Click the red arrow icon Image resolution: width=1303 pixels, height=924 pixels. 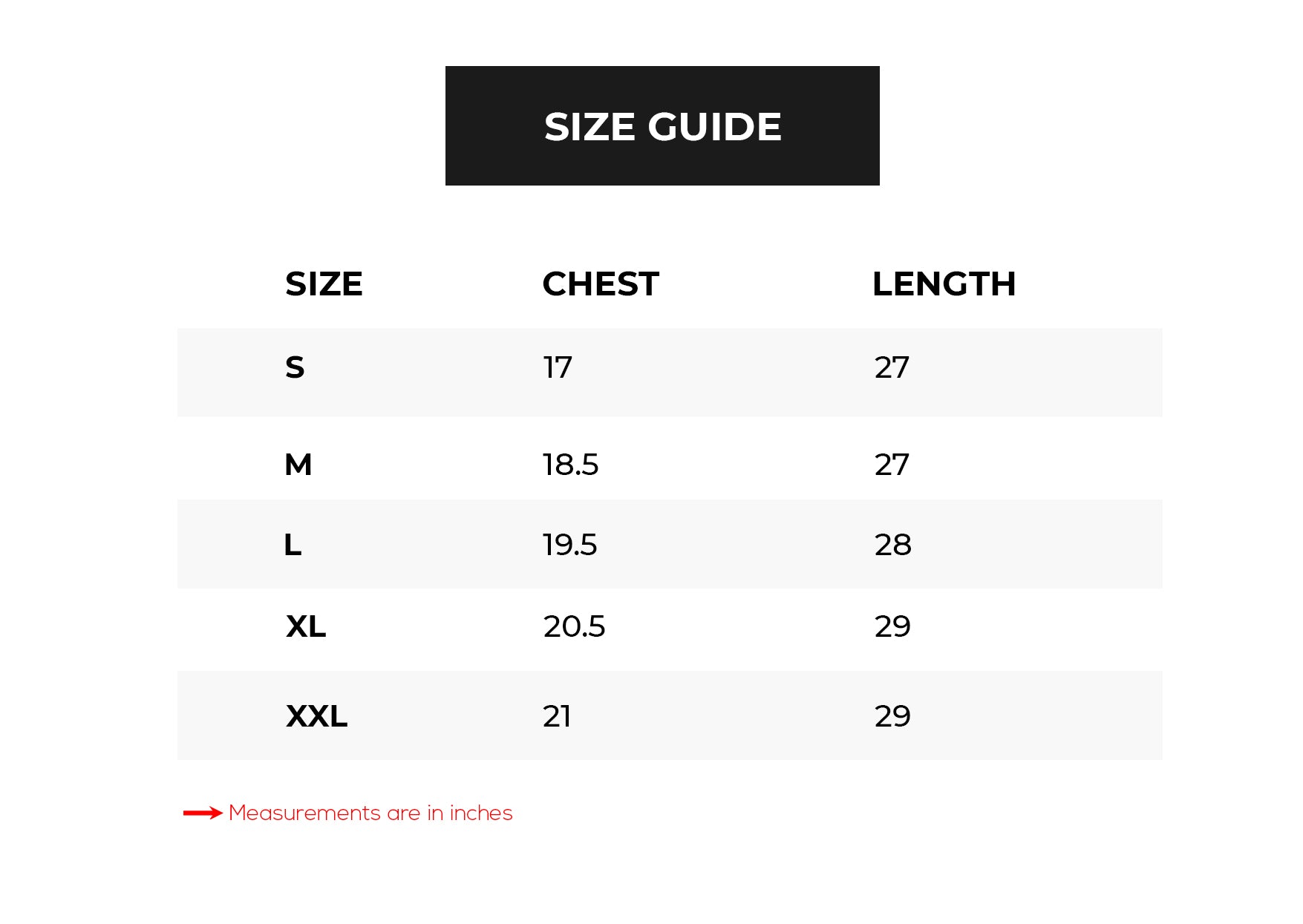click(x=203, y=813)
